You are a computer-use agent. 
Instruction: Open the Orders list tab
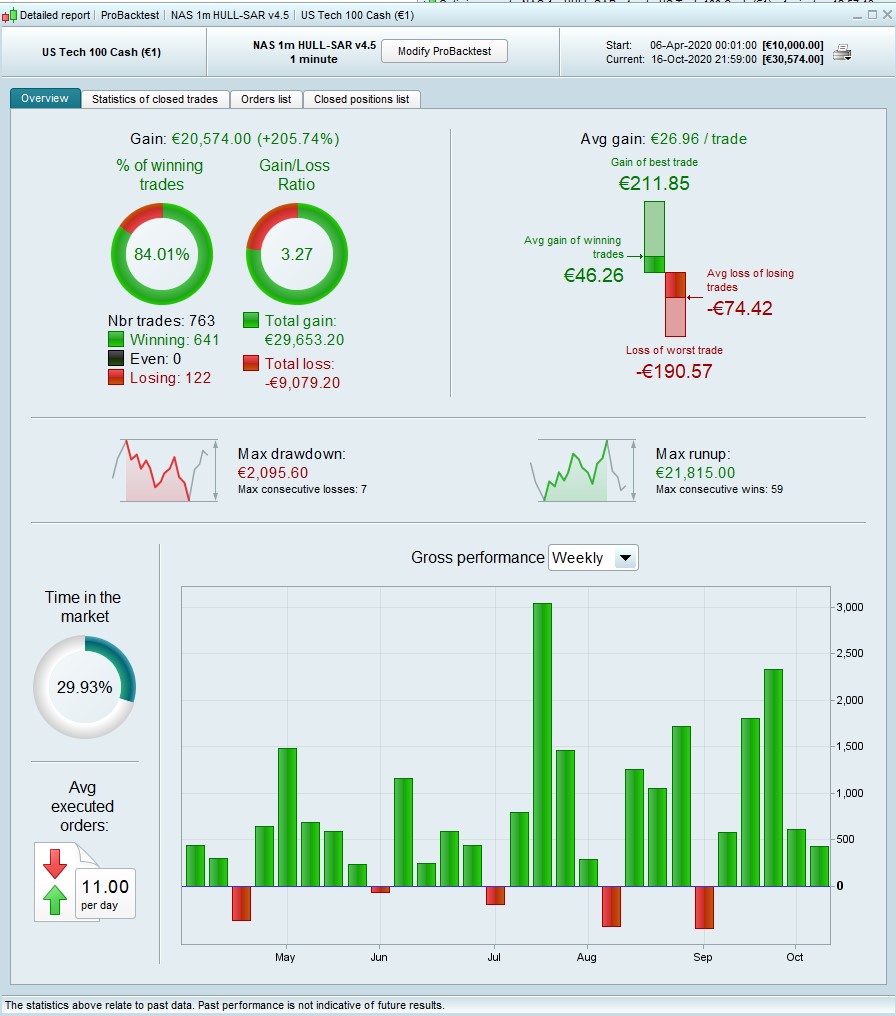tap(266, 99)
